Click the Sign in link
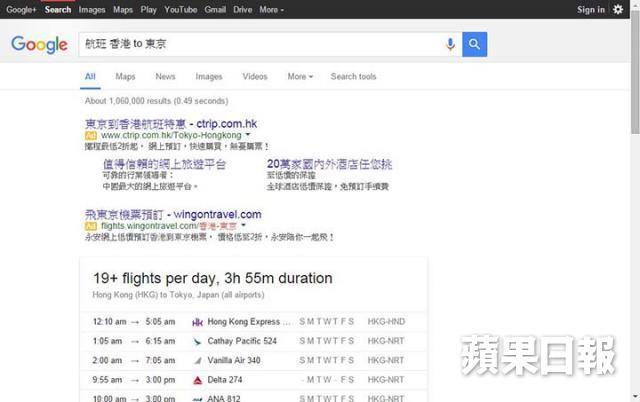 tap(591, 9)
